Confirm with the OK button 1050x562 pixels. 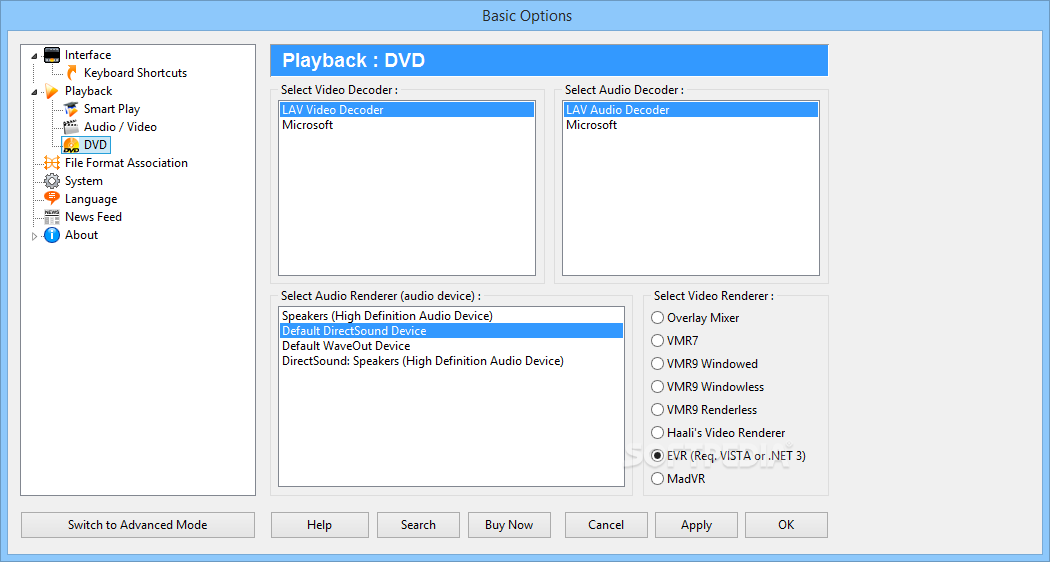coord(786,525)
